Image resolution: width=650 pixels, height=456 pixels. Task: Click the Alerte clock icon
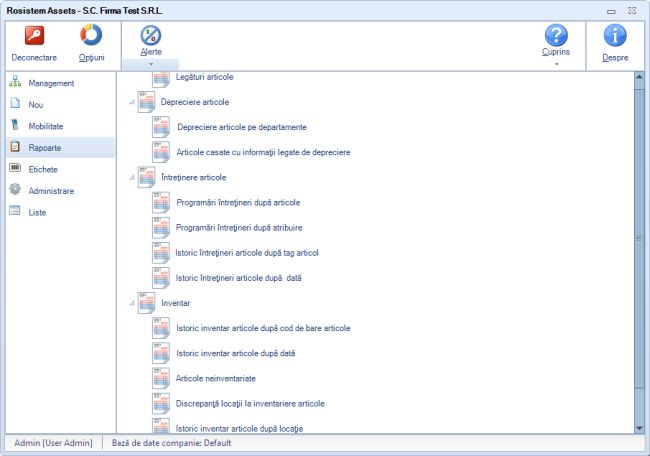coord(150,35)
